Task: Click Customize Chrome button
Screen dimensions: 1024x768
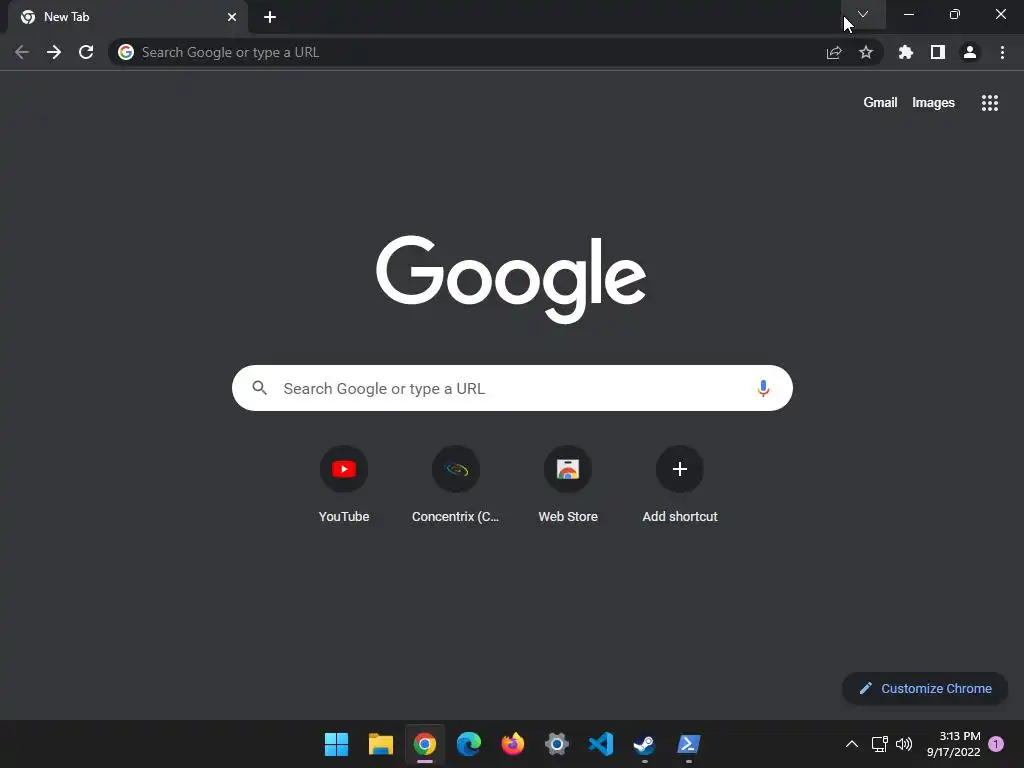Action: 925,688
